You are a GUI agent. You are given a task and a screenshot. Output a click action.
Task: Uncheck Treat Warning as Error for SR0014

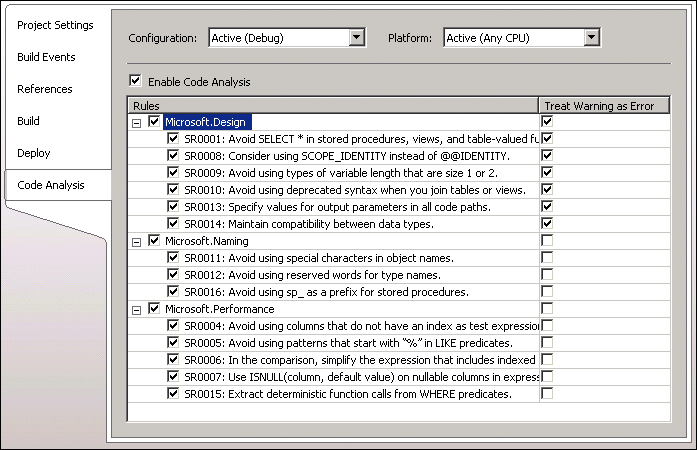[x=547, y=223]
